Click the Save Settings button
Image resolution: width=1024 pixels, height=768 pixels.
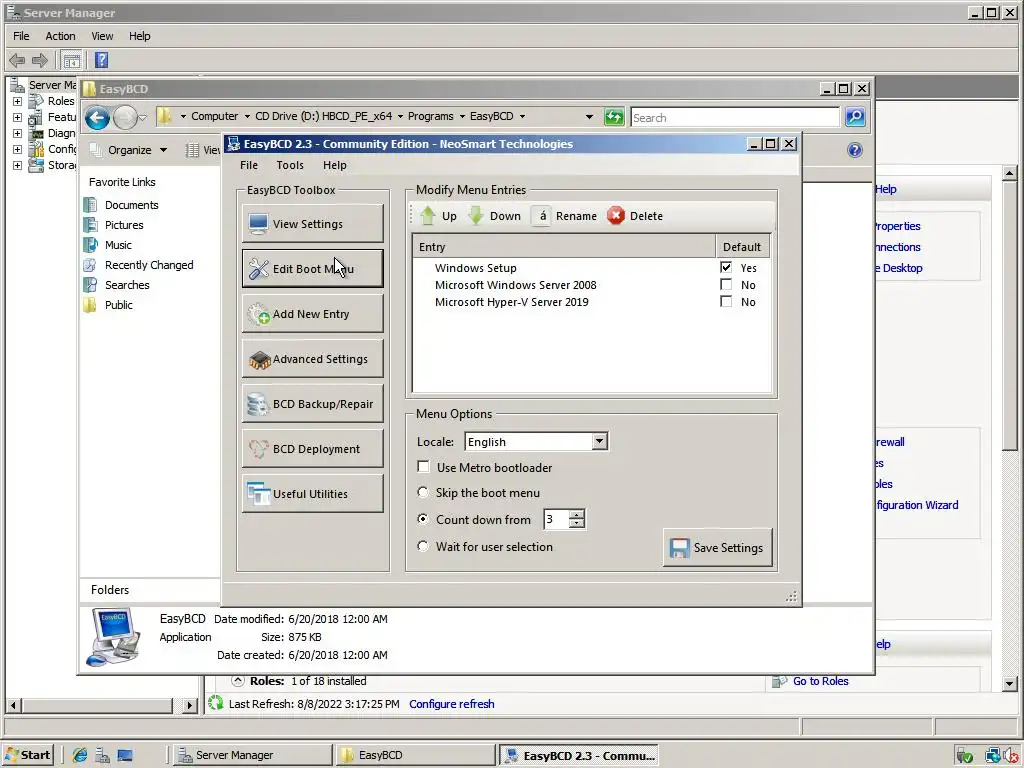717,547
